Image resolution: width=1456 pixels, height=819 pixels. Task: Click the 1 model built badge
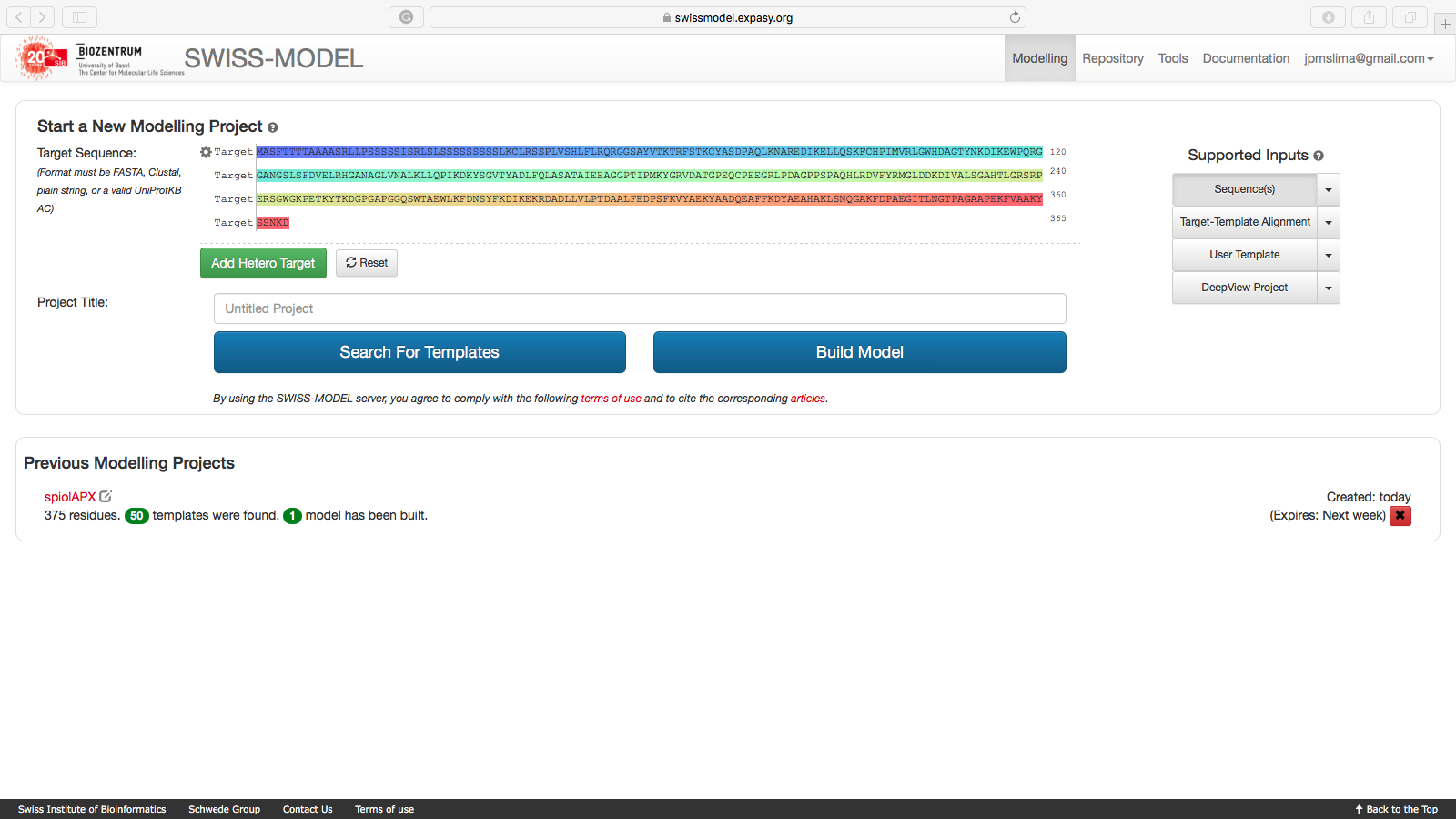[292, 516]
